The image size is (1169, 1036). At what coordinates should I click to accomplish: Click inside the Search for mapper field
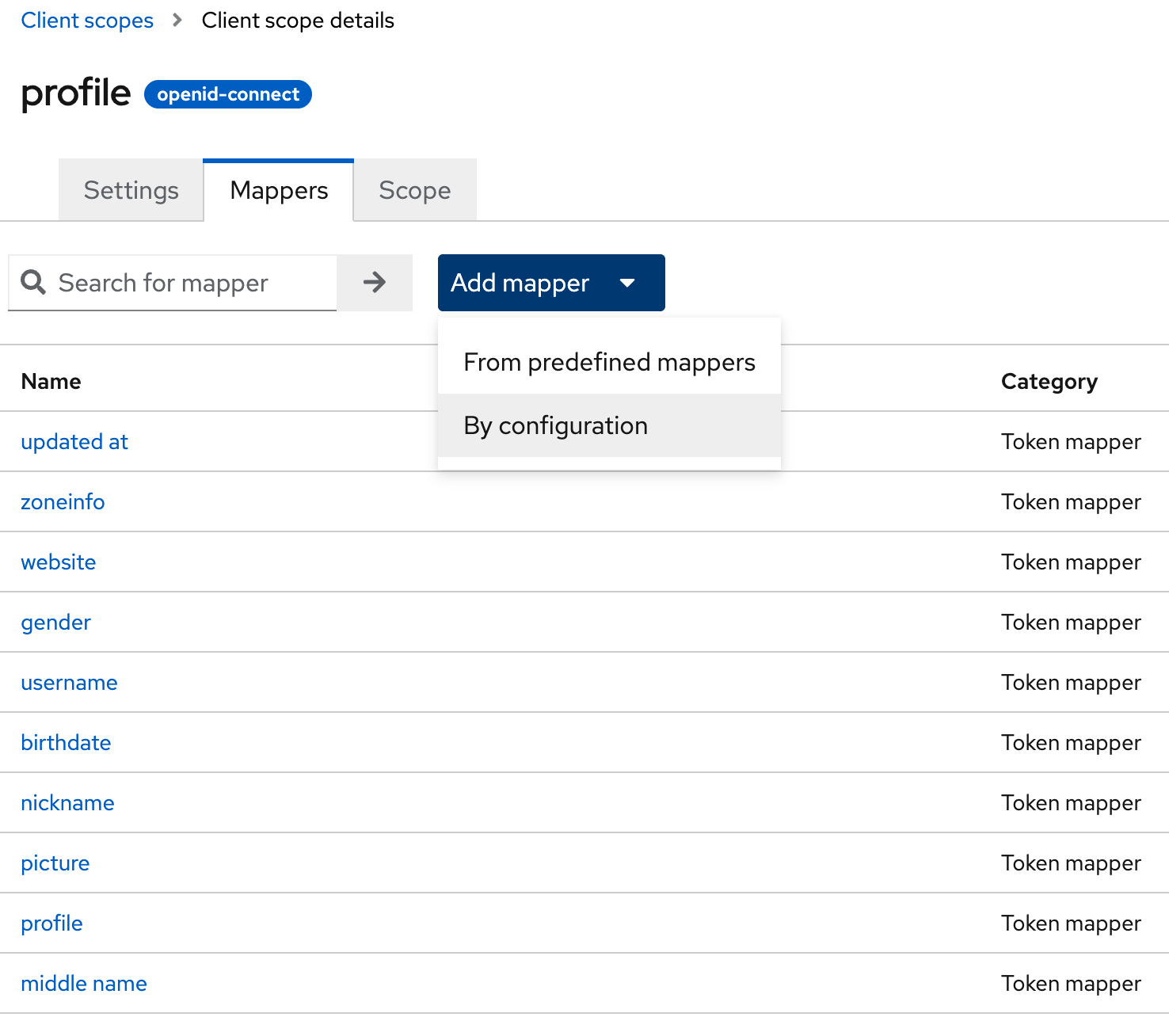182,283
